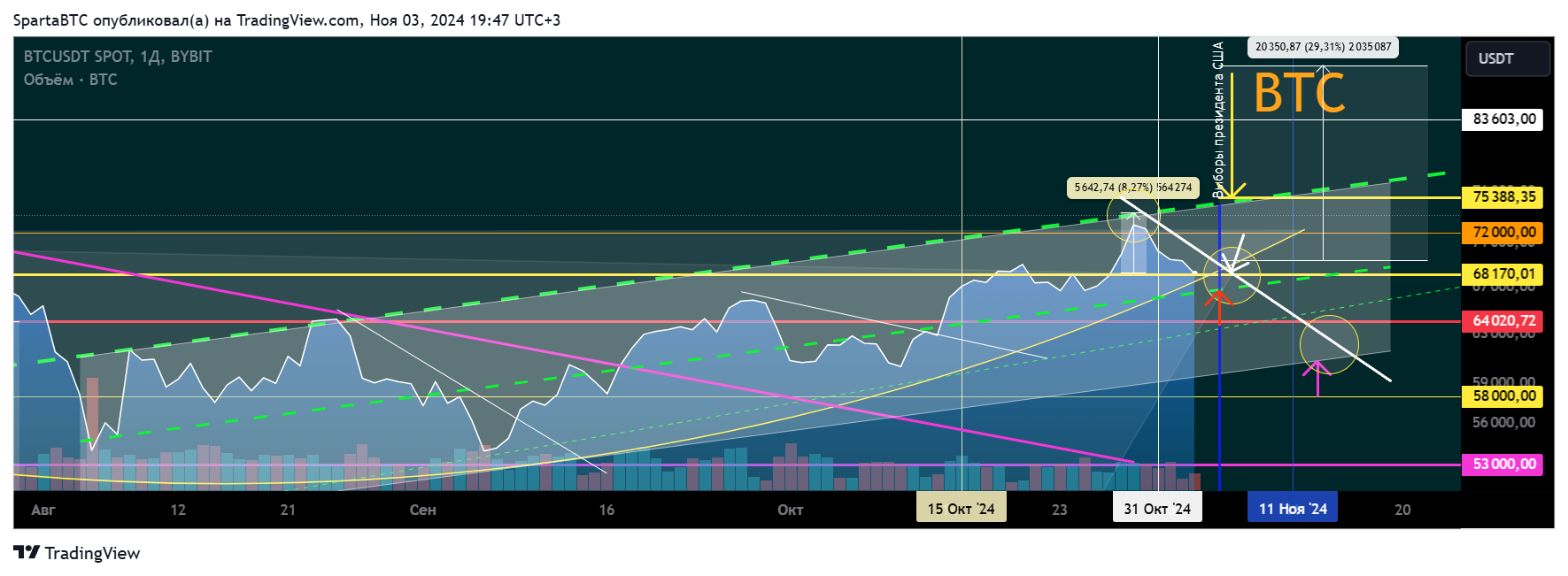
Task: Select the 68 170,01 price label
Action: (x=1502, y=274)
